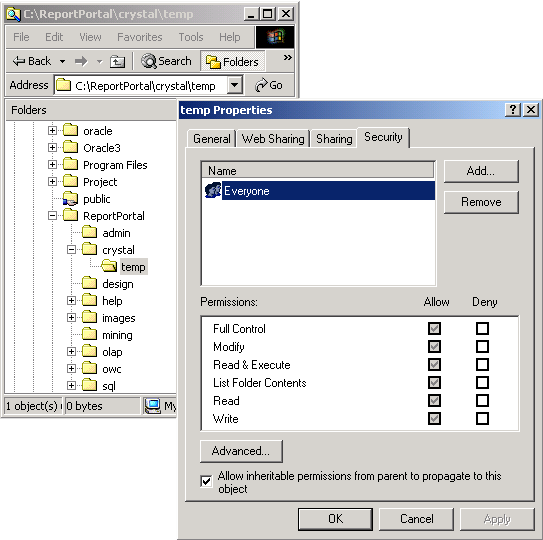Image resolution: width=543 pixels, height=540 pixels.
Task: Open the Favorites menu
Action: coord(140,37)
